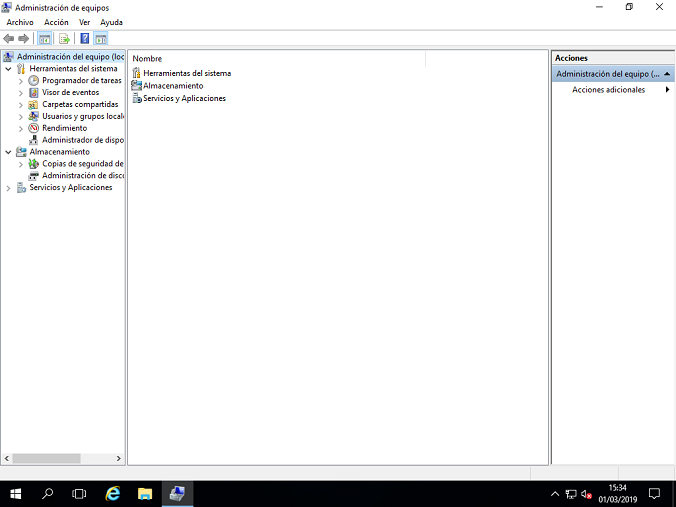Toggle the Action pane toolbar icon
This screenshot has height=507, width=676.
tap(101, 39)
